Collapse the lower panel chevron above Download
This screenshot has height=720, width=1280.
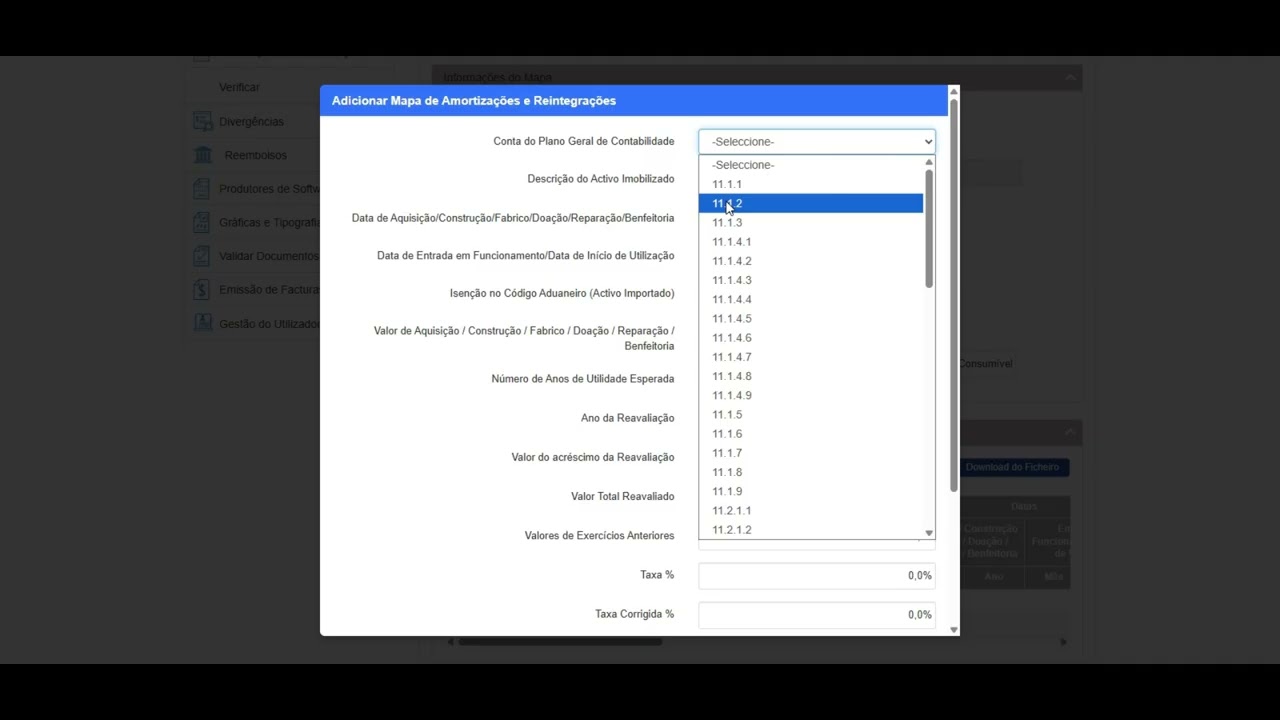tap(1070, 431)
